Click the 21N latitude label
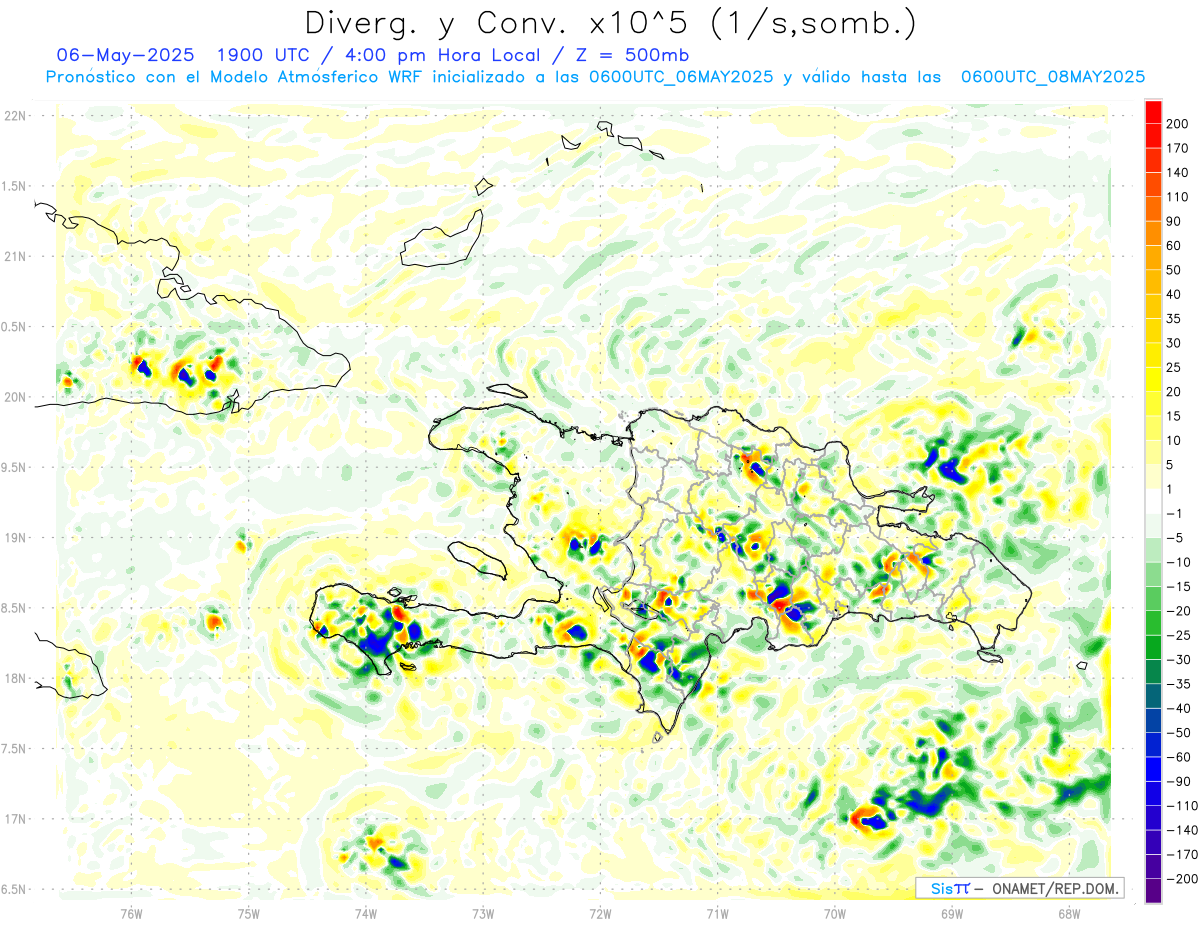Screen dimensions: 1200x927 16,256
